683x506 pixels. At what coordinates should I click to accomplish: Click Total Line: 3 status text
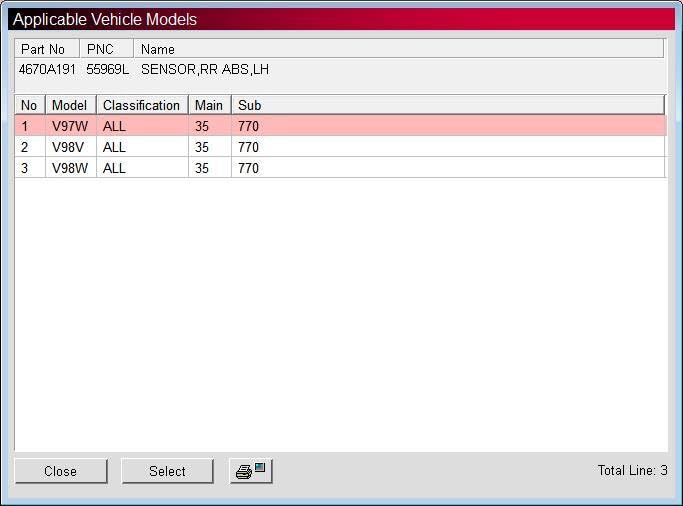tap(632, 470)
